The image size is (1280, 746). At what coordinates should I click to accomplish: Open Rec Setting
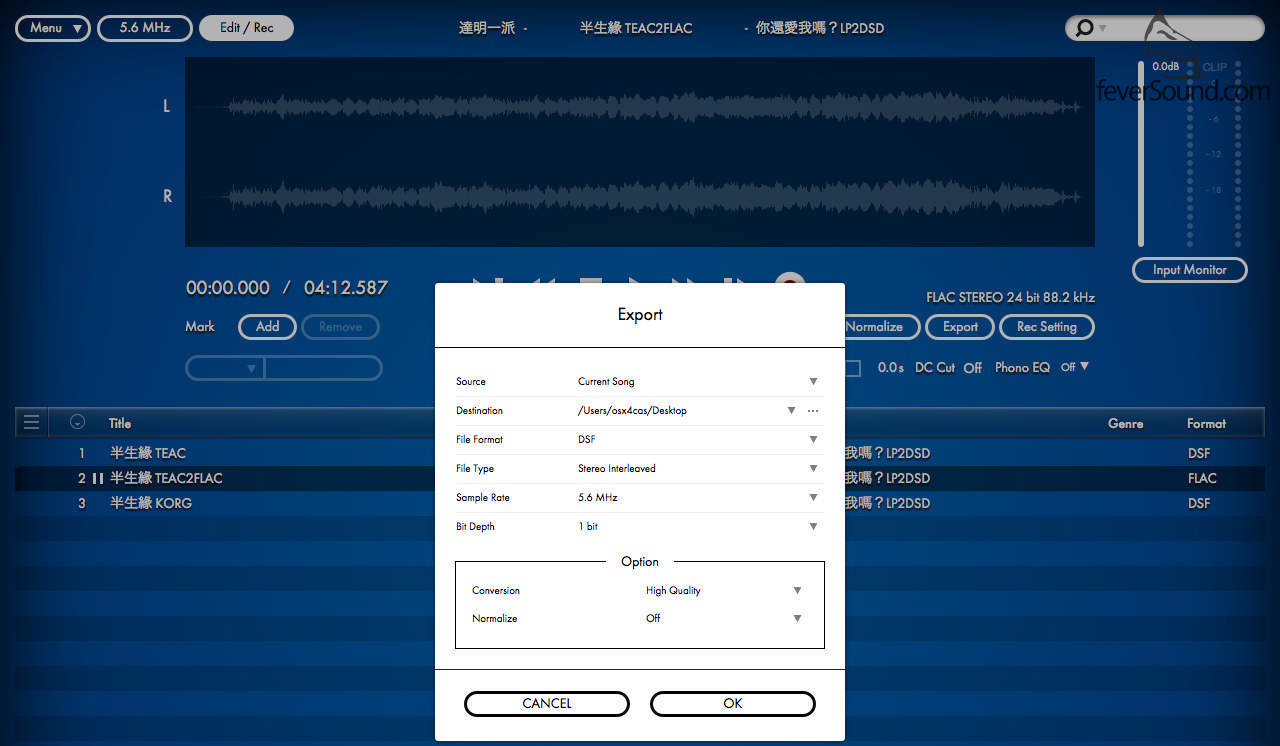click(x=1047, y=327)
